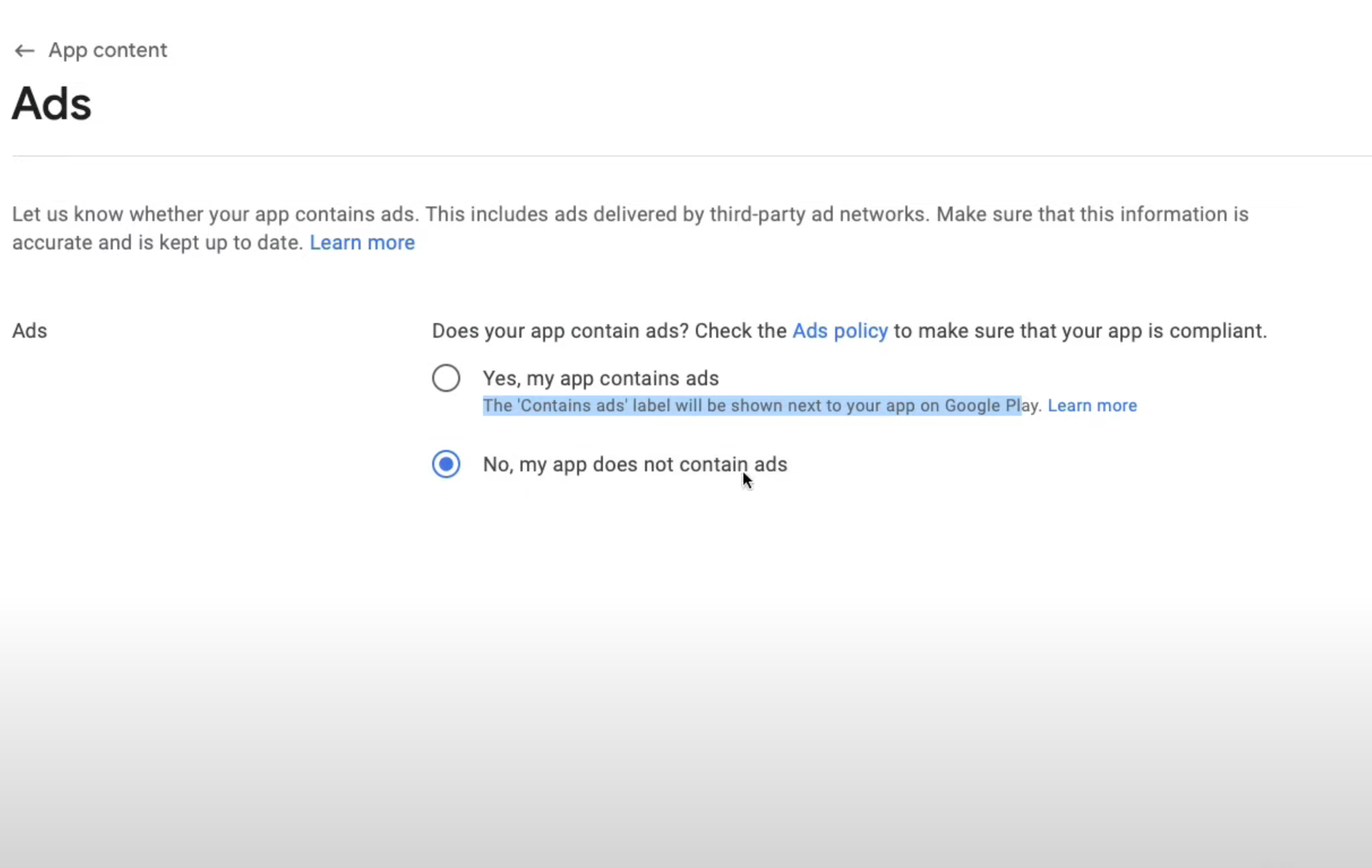Choose the "No, my app does not contain ads" option
This screenshot has width=1372, height=868.
(x=446, y=464)
